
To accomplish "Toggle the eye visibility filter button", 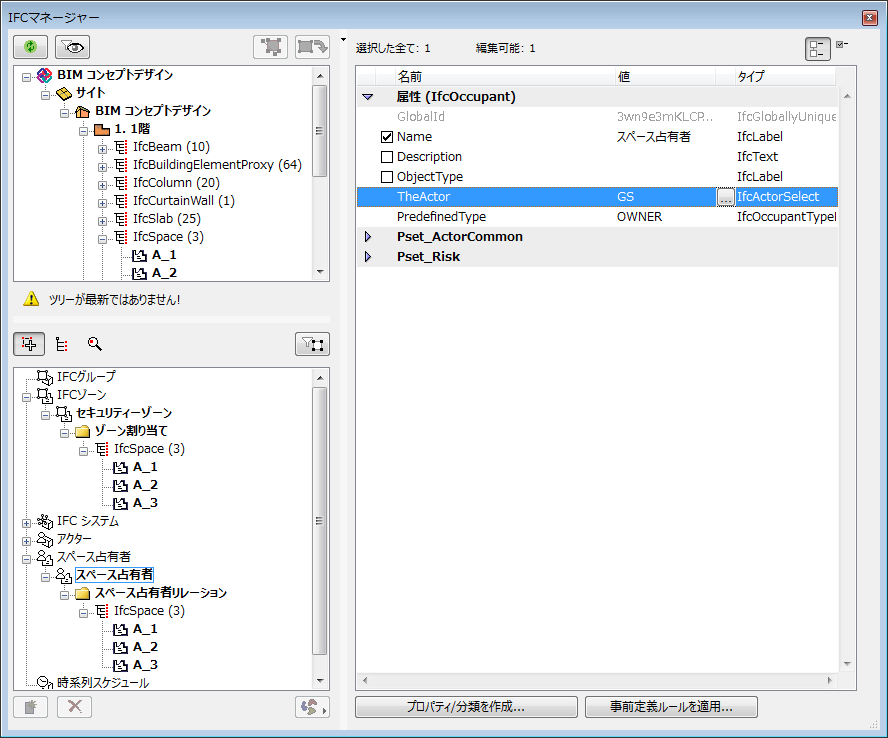I will pos(72,47).
